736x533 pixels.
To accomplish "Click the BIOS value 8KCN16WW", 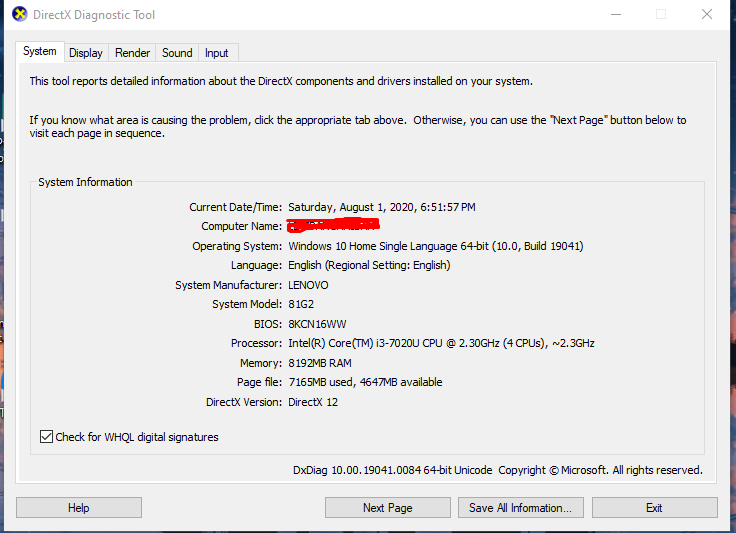I will pyautogui.click(x=317, y=324).
